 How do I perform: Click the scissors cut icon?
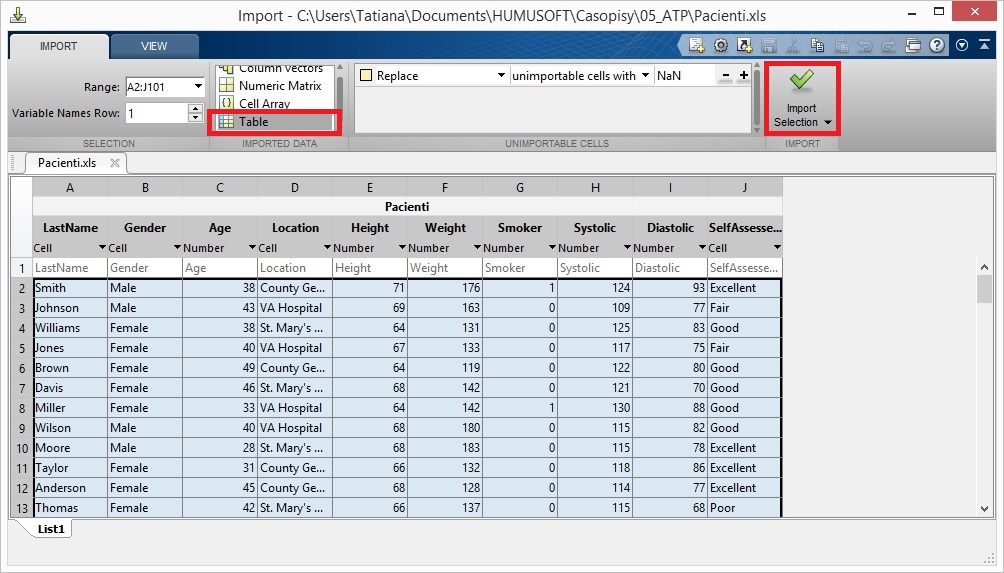(x=793, y=45)
